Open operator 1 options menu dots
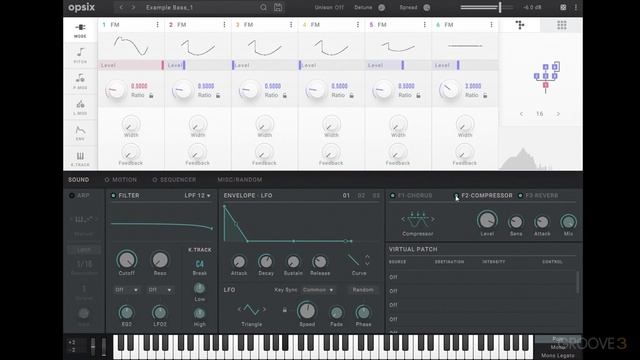The height and width of the screenshot is (360, 640). pyautogui.click(x=158, y=24)
